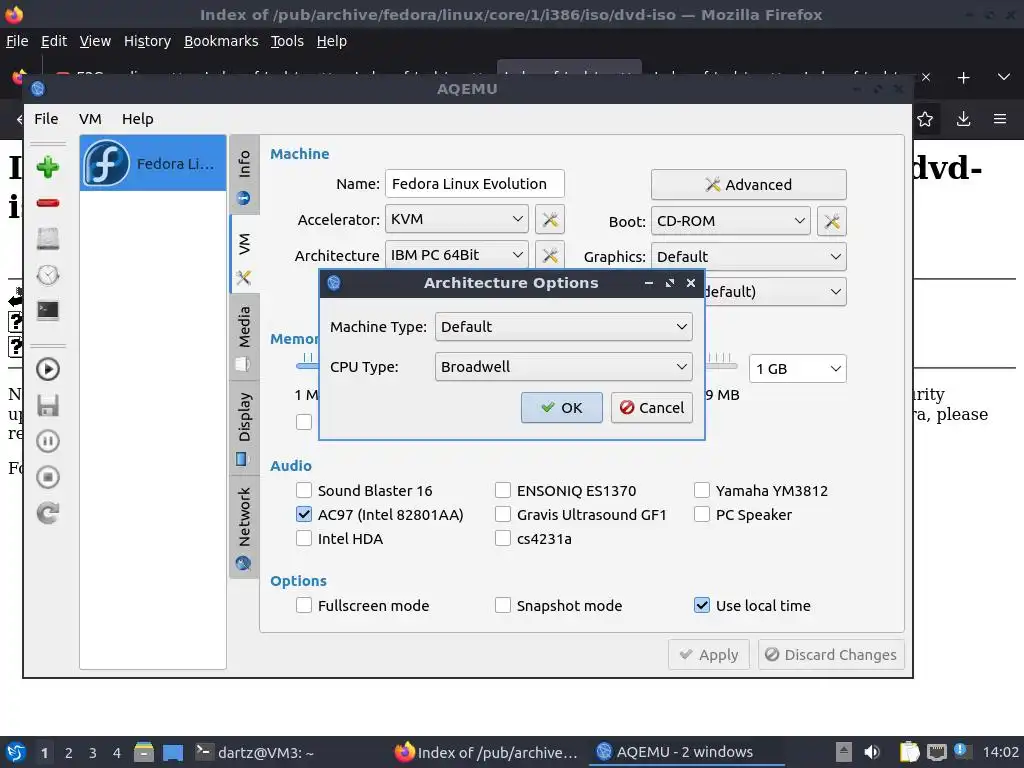Enable Intel HDA audio checkbox
The image size is (1024, 768).
304,539
